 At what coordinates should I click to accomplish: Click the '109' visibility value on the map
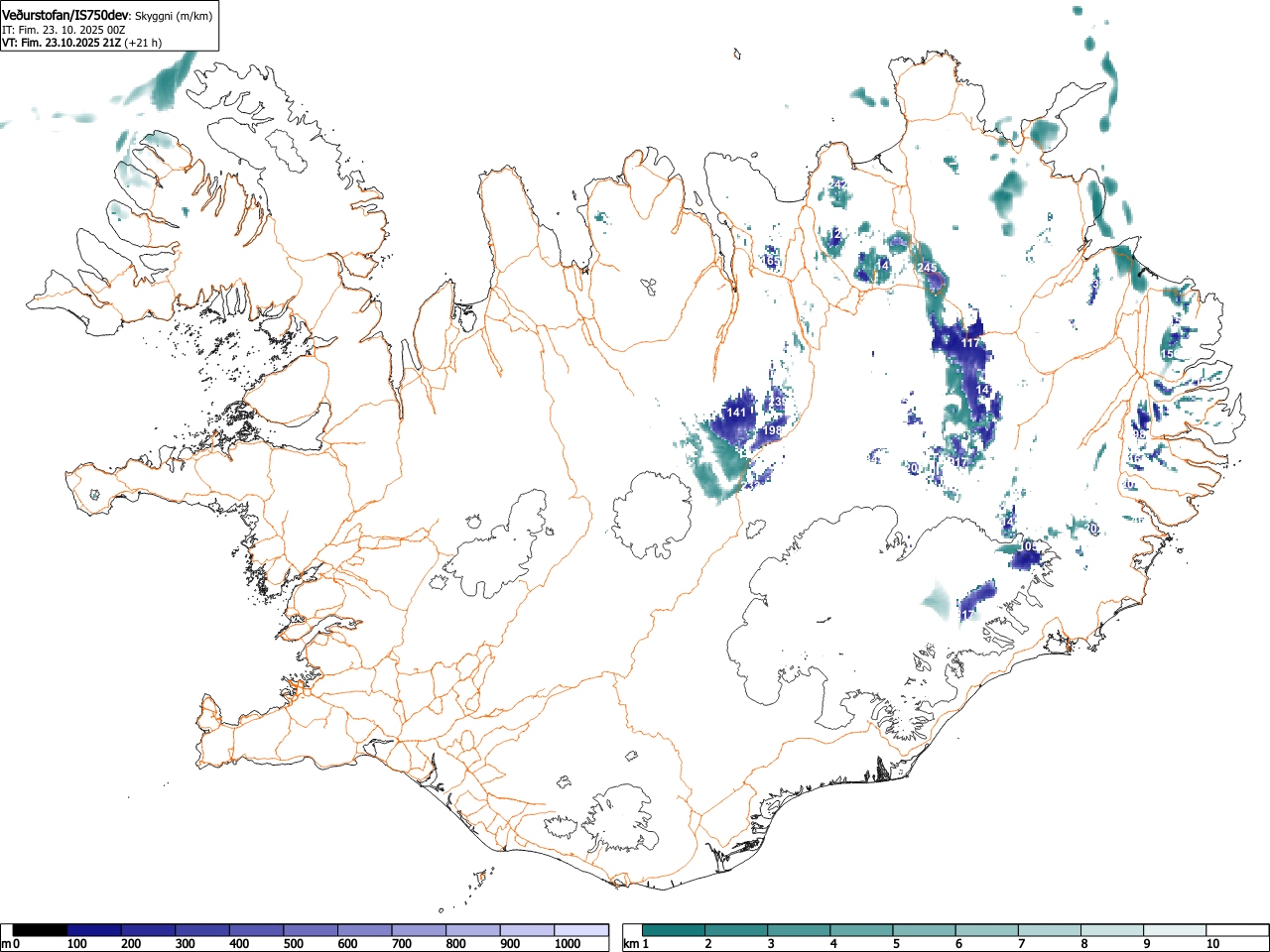[x=1029, y=546]
